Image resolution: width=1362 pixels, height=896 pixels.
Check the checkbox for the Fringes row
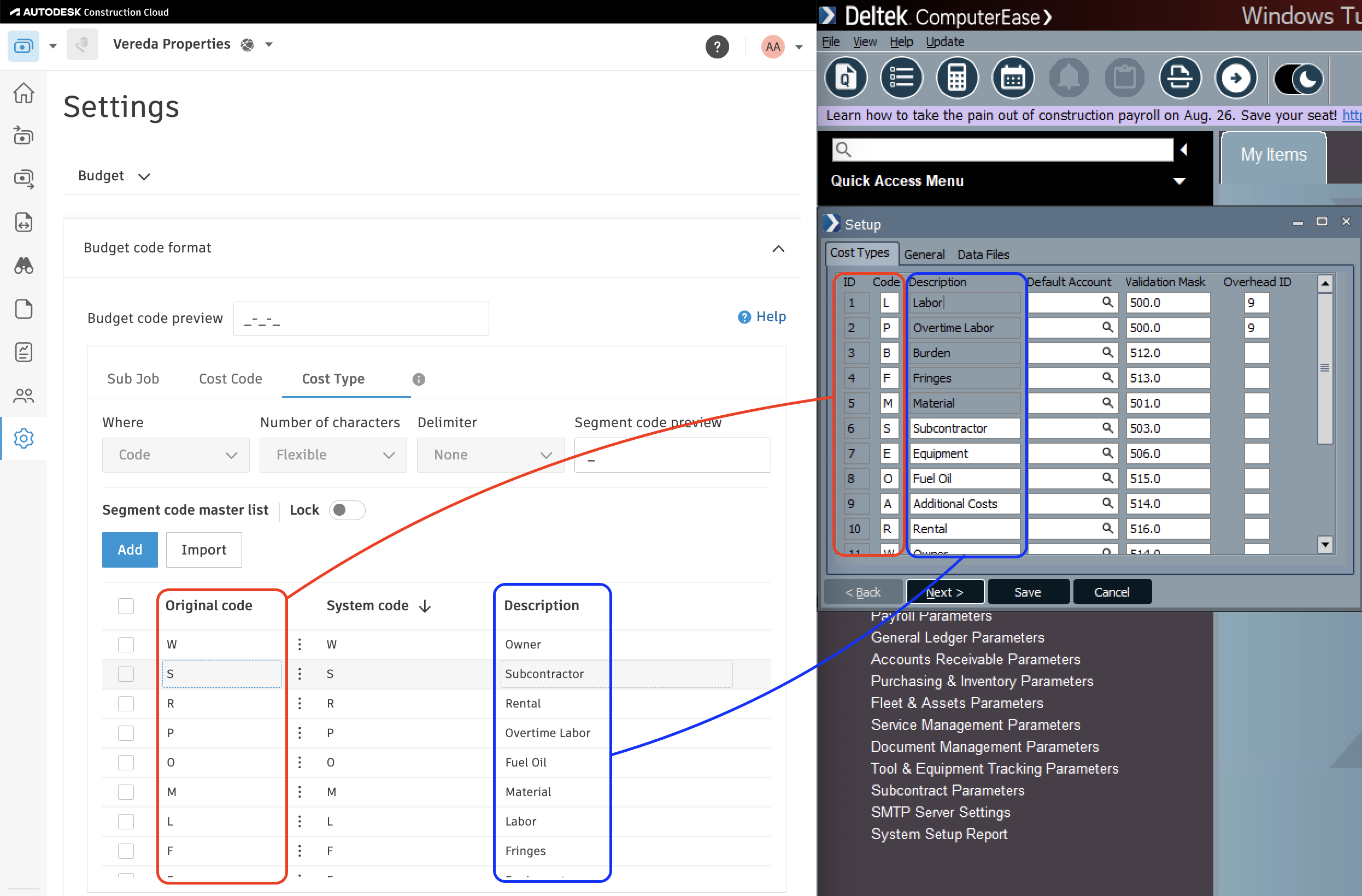126,851
